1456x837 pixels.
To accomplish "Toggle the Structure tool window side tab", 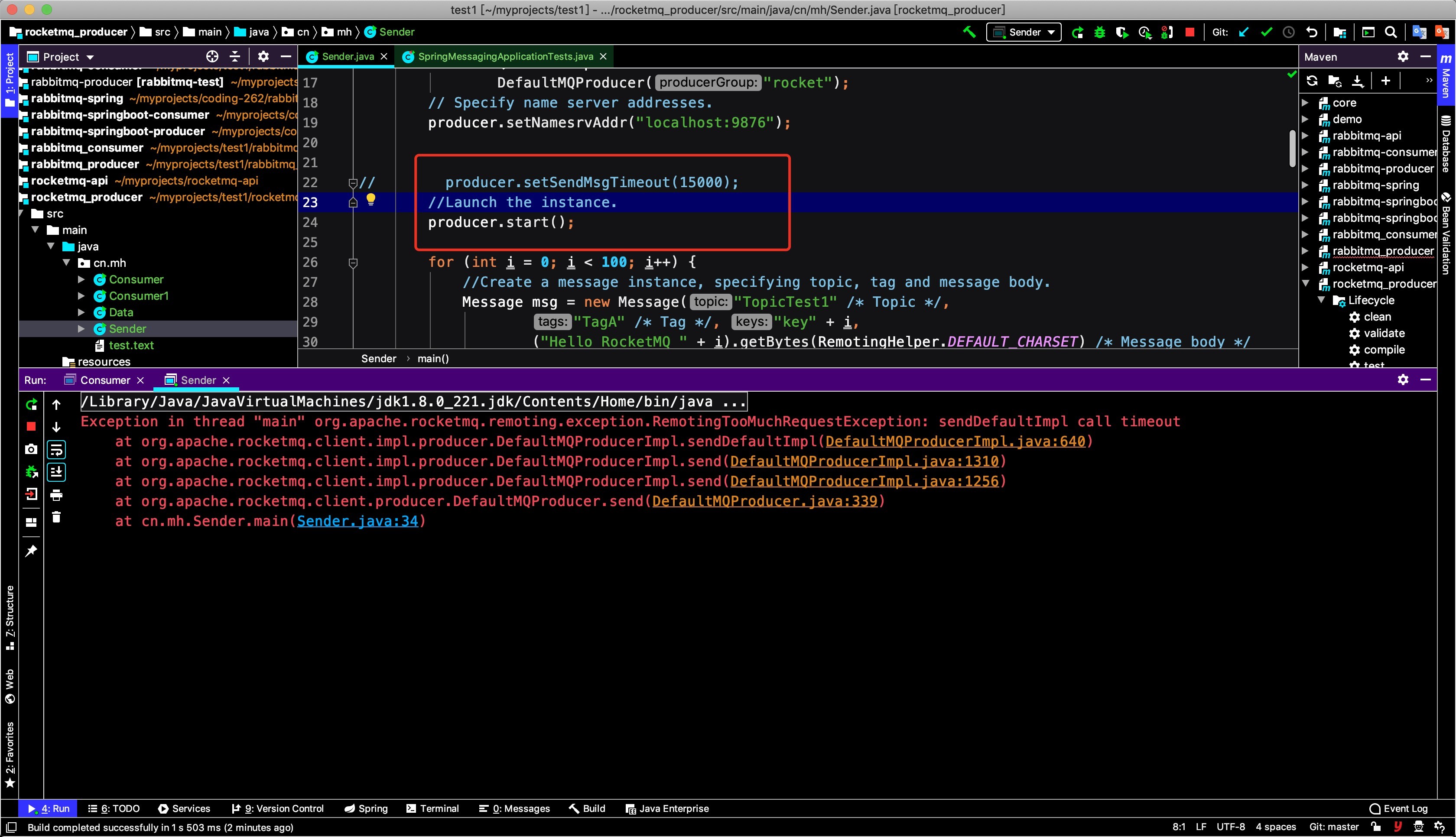I will 10,617.
